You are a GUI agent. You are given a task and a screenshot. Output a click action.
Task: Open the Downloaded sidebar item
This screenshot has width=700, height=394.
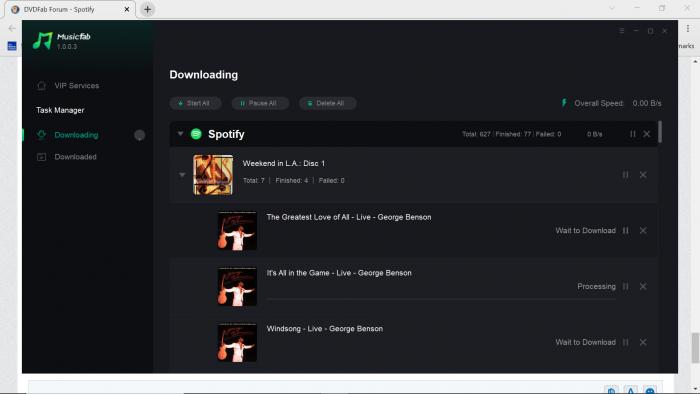67,157
